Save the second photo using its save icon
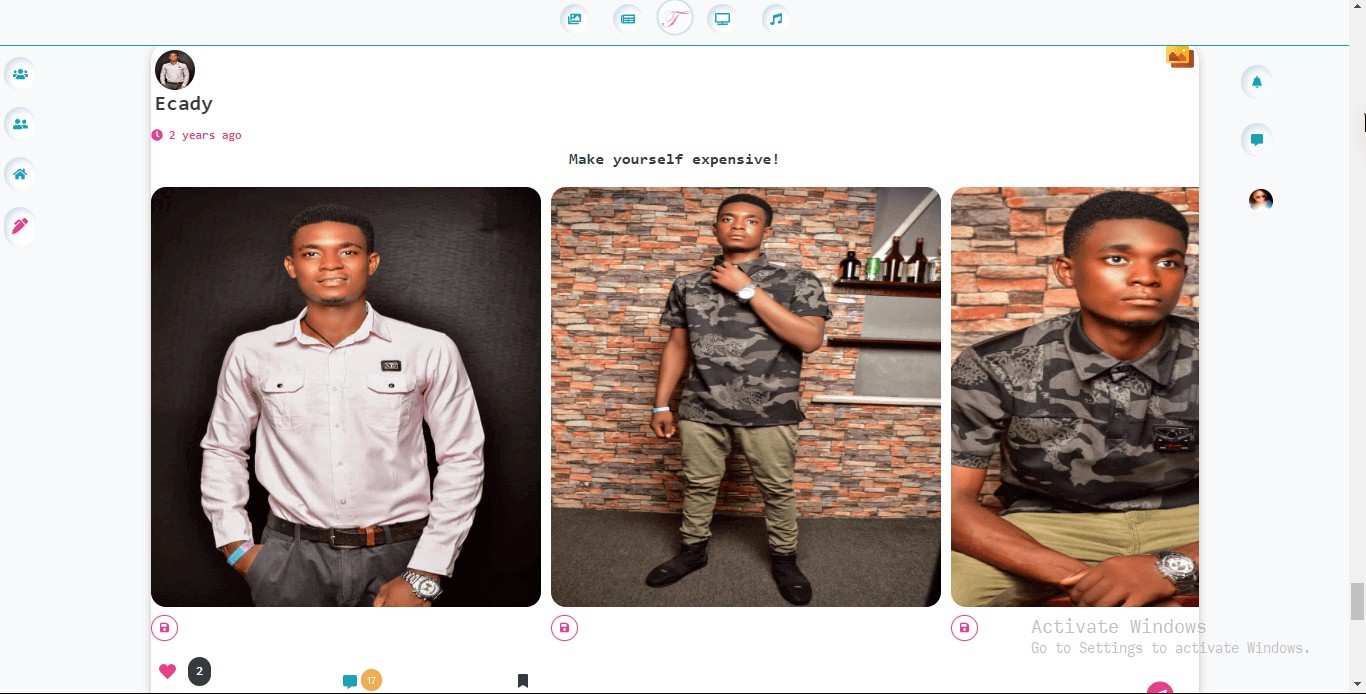 pos(565,628)
